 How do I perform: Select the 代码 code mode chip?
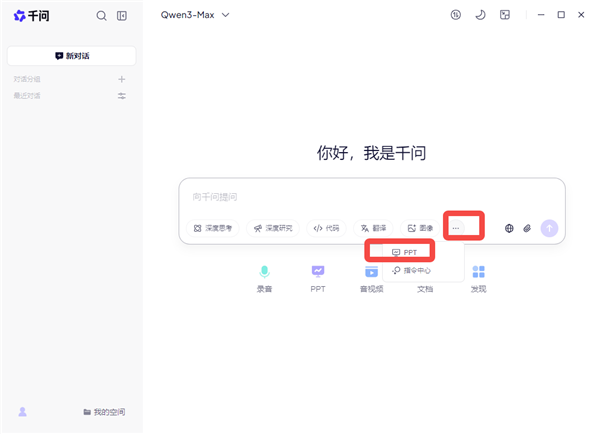click(326, 228)
